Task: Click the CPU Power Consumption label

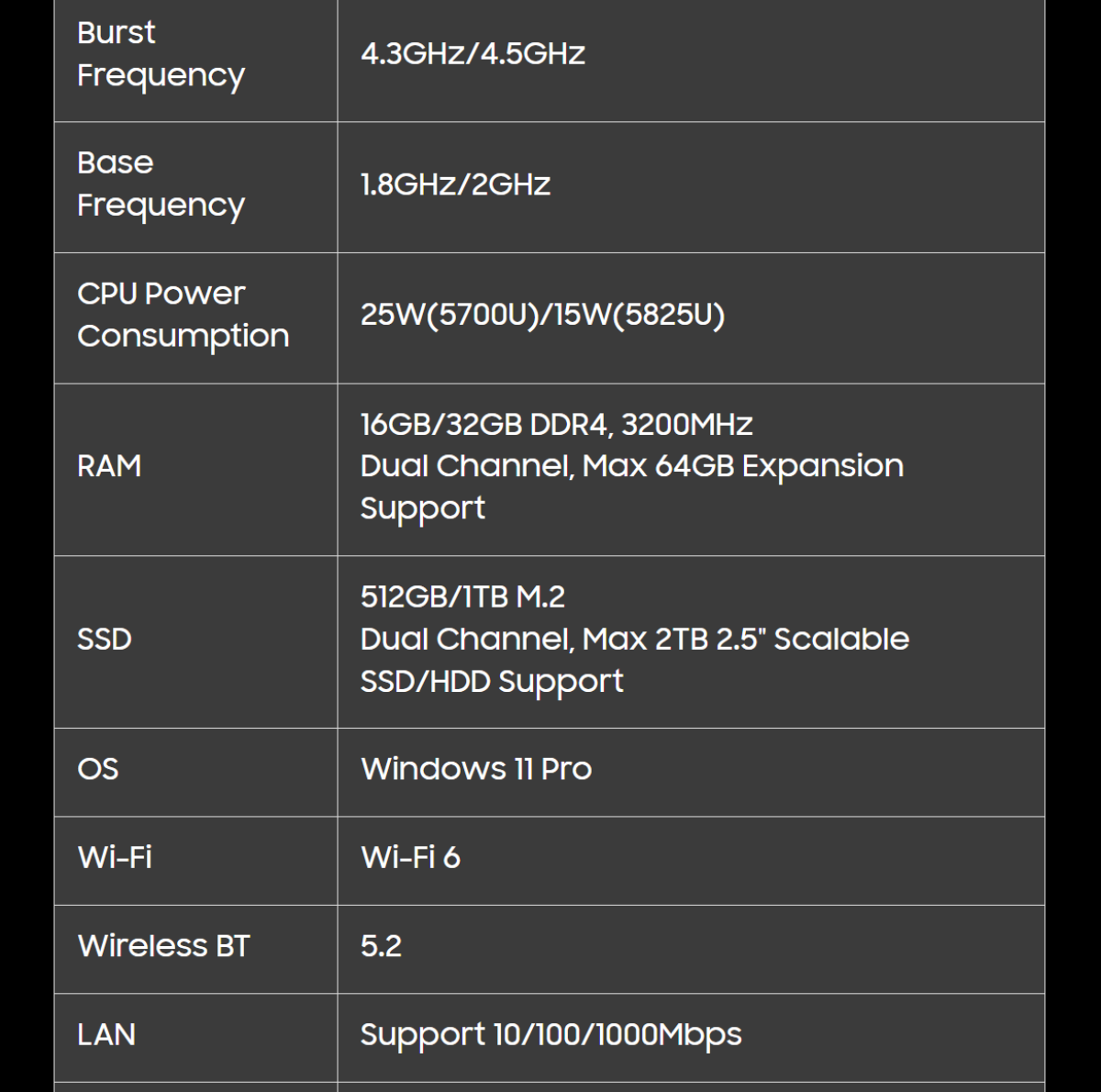Action: 183,315
